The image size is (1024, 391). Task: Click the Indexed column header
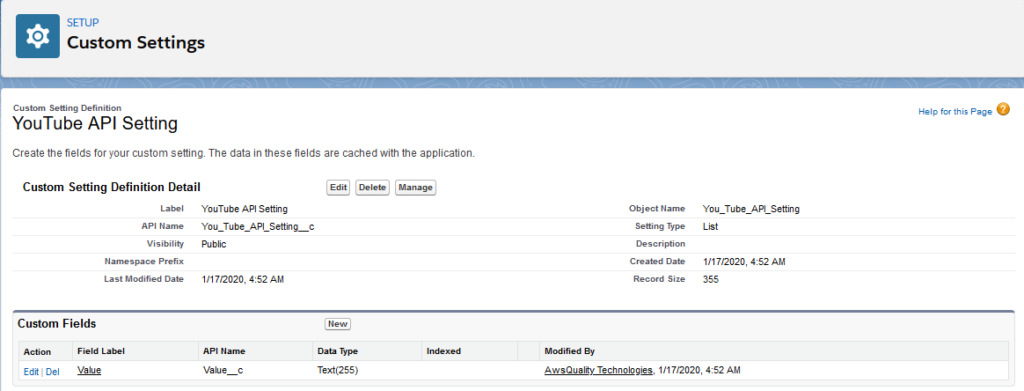coord(443,351)
